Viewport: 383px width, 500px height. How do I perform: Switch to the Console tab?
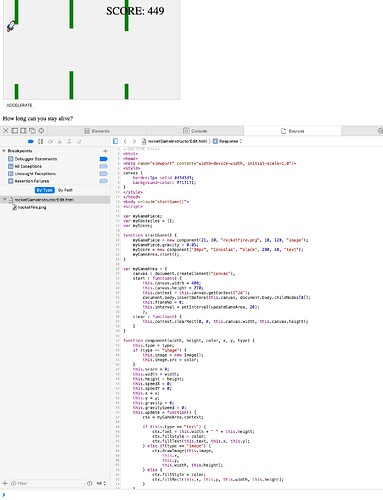click(x=195, y=131)
